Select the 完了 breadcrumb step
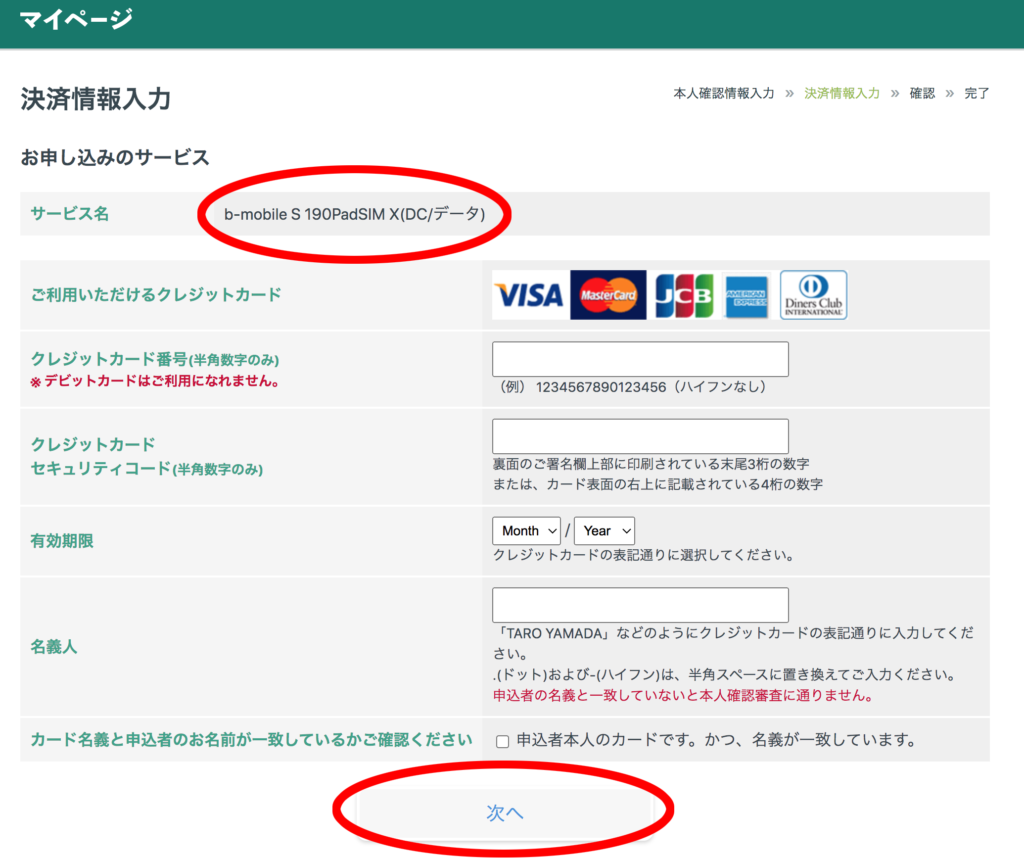 (x=977, y=93)
